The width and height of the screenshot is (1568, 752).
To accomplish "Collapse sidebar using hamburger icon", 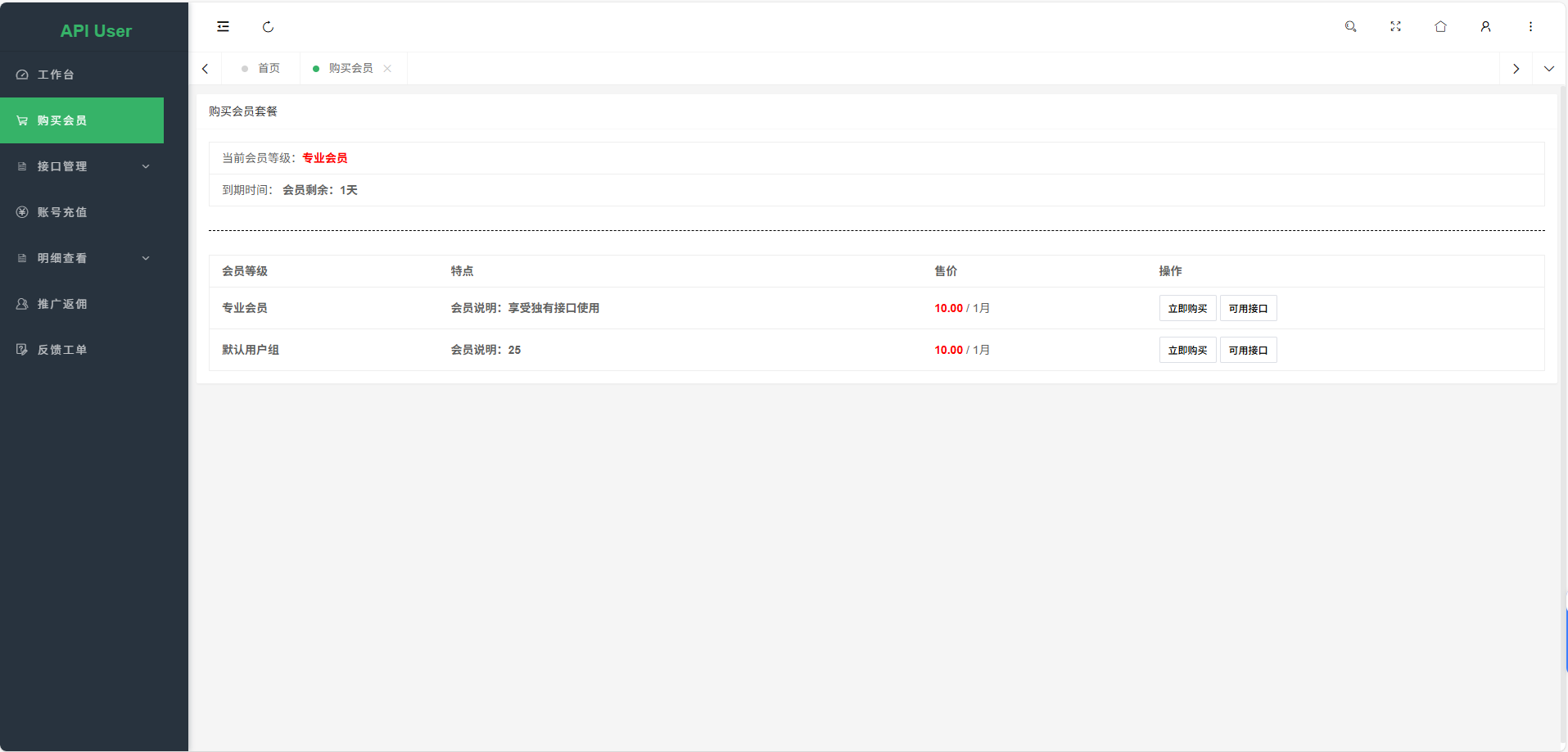I will [x=223, y=26].
